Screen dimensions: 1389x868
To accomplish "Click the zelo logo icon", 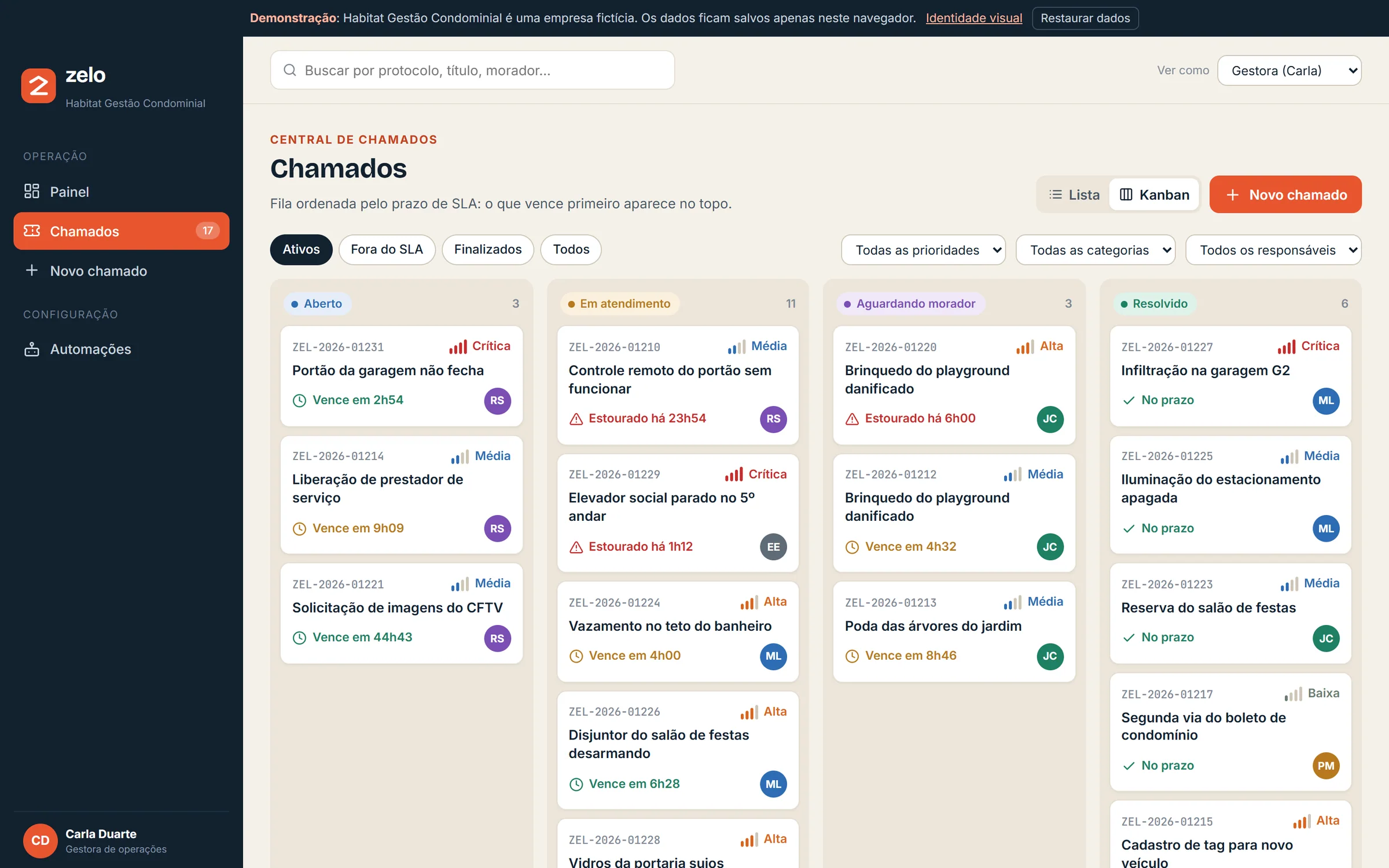I will pyautogui.click(x=38, y=86).
